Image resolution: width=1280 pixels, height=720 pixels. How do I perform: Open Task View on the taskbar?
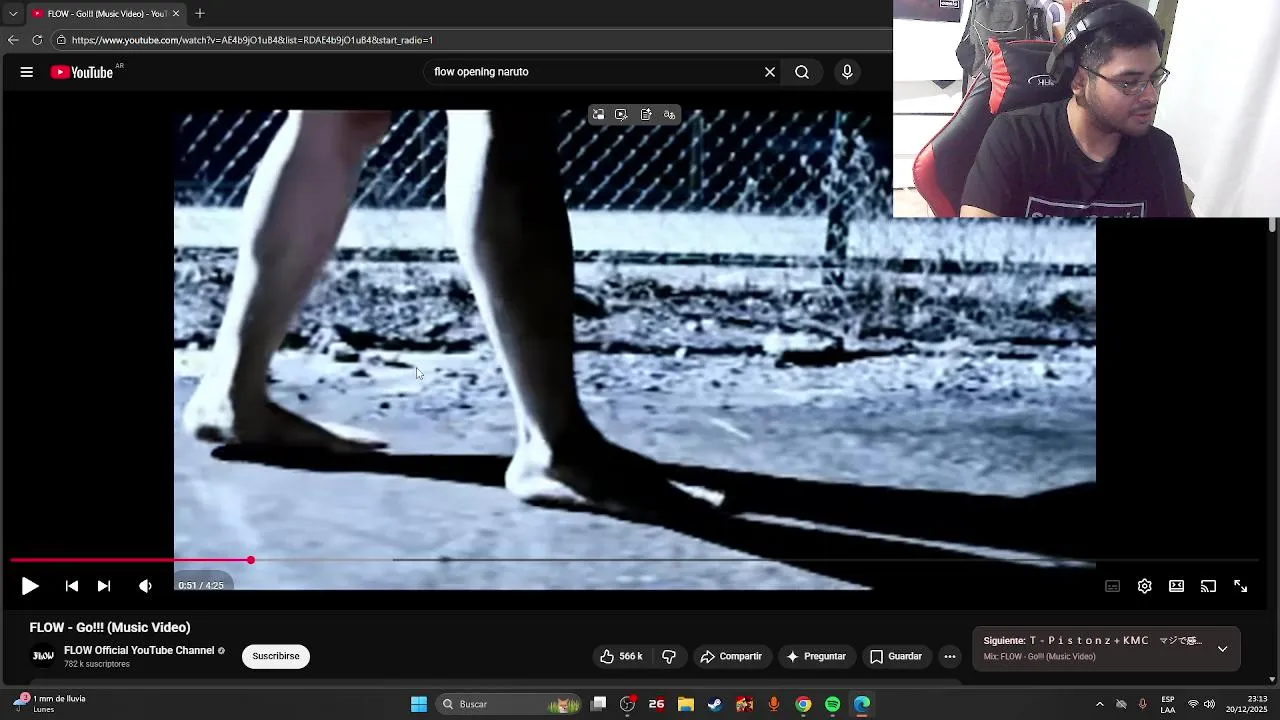click(x=598, y=704)
